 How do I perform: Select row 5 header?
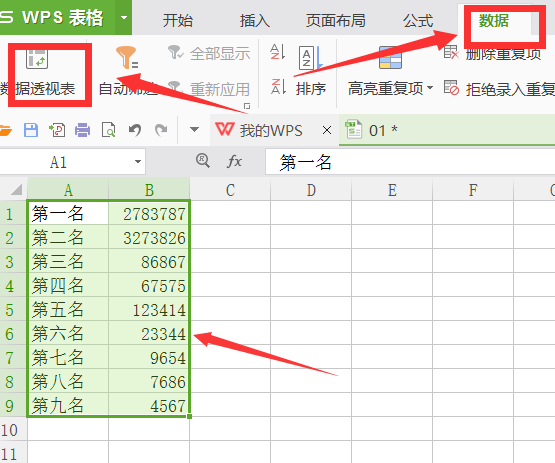coord(13,310)
